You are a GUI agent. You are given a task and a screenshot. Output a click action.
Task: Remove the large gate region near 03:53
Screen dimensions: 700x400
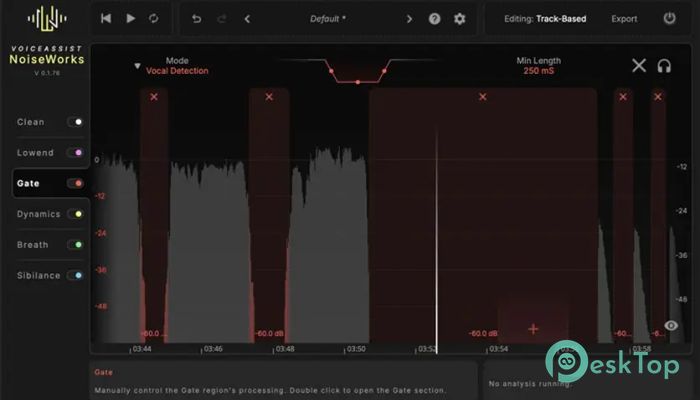(x=483, y=97)
